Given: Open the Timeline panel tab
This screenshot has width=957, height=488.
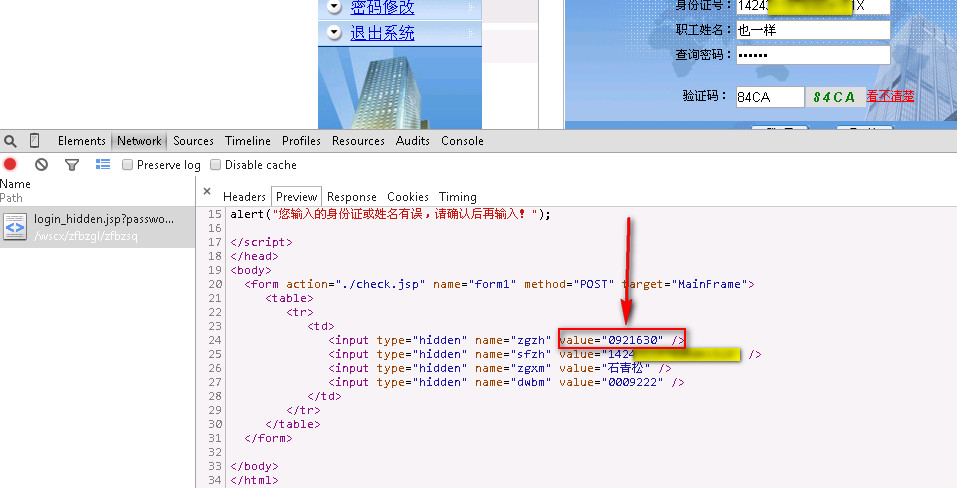Looking at the screenshot, I should click(248, 141).
